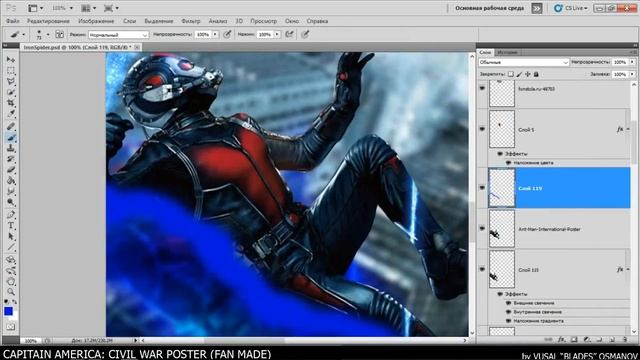
Task: Open the brush preset picker arrow
Action: [48, 35]
